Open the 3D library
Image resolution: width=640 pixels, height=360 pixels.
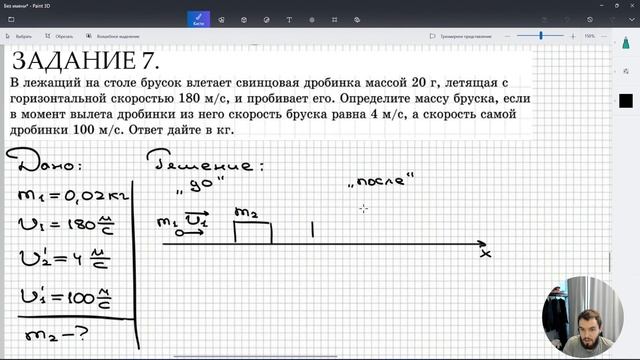(357, 20)
